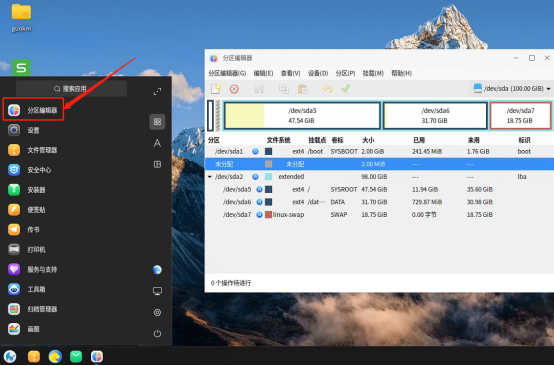Image resolution: width=554 pixels, height=366 pixels.
Task: Click the 98.00 GiB size cell
Action: pyautogui.click(x=374, y=177)
